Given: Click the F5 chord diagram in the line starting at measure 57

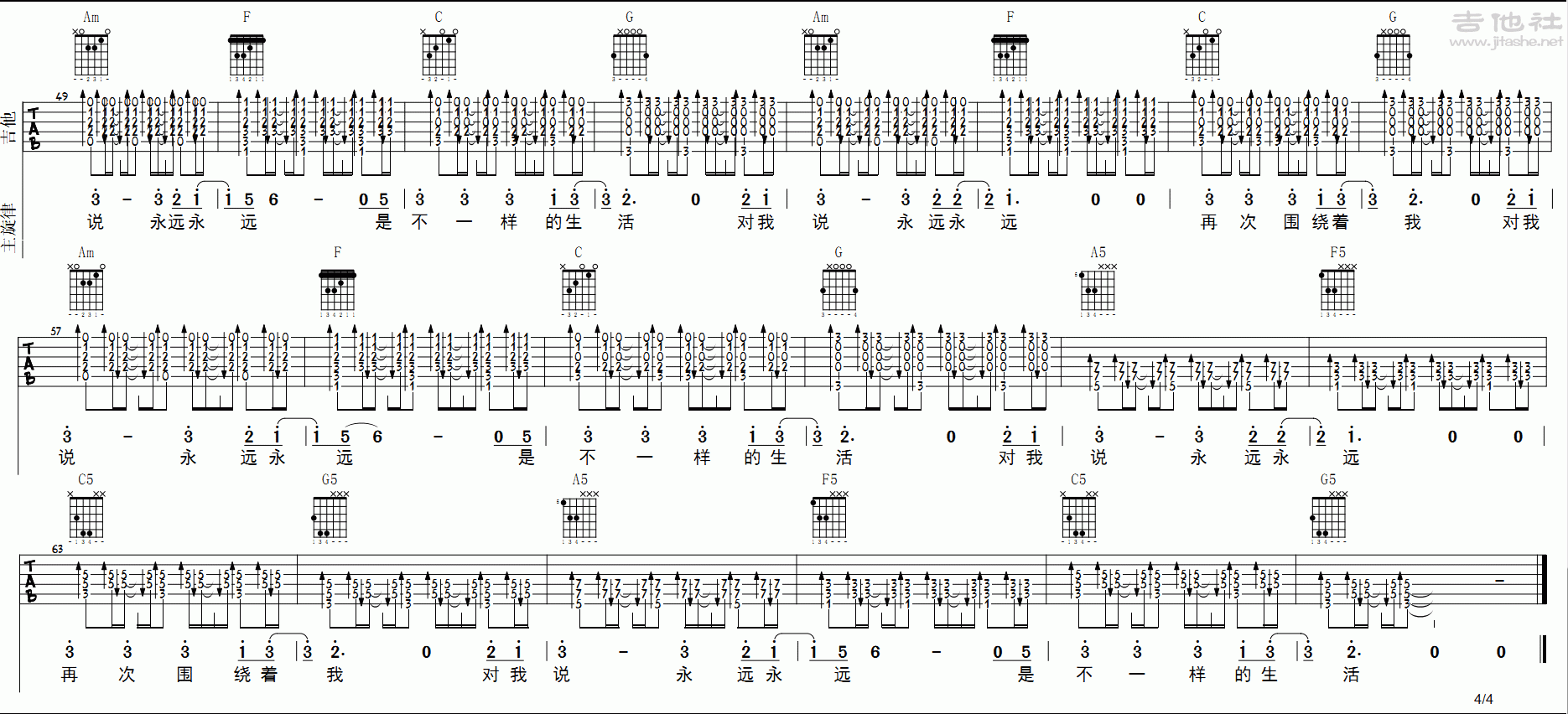Looking at the screenshot, I should click(x=1337, y=290).
